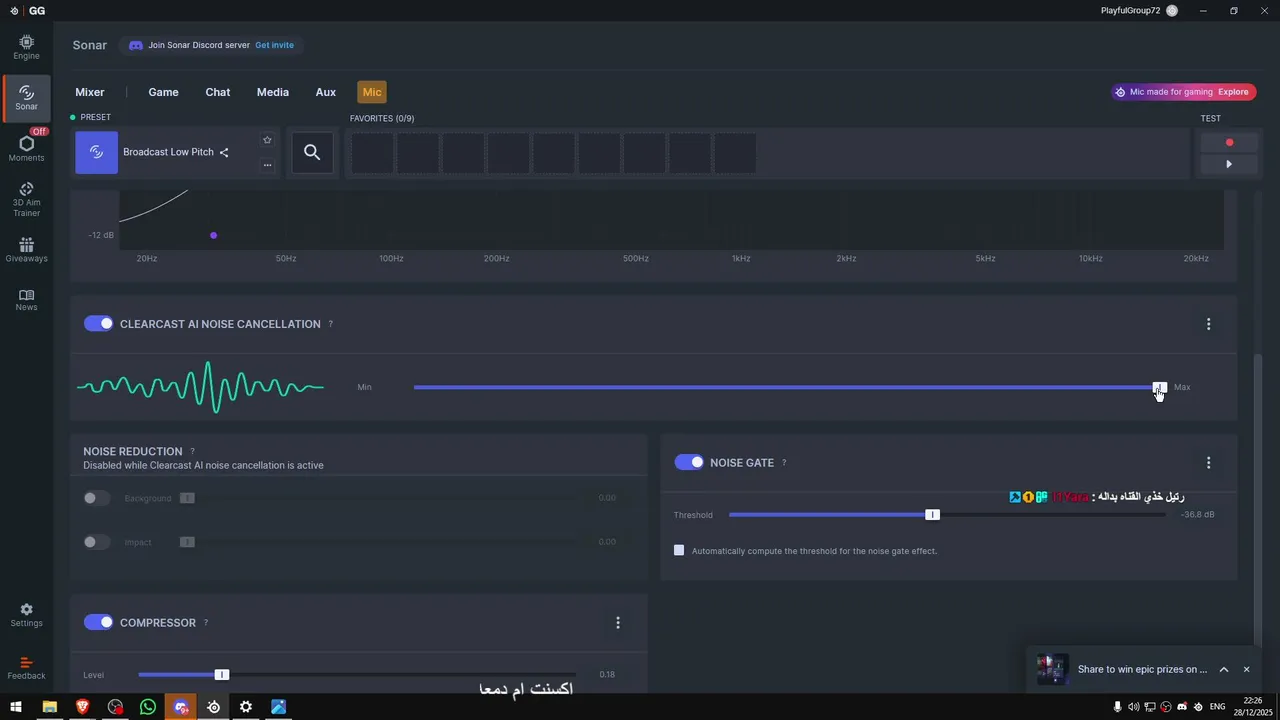Screen dimensions: 1280x720
Task: Click the ENG language indicator
Action: point(1217,707)
